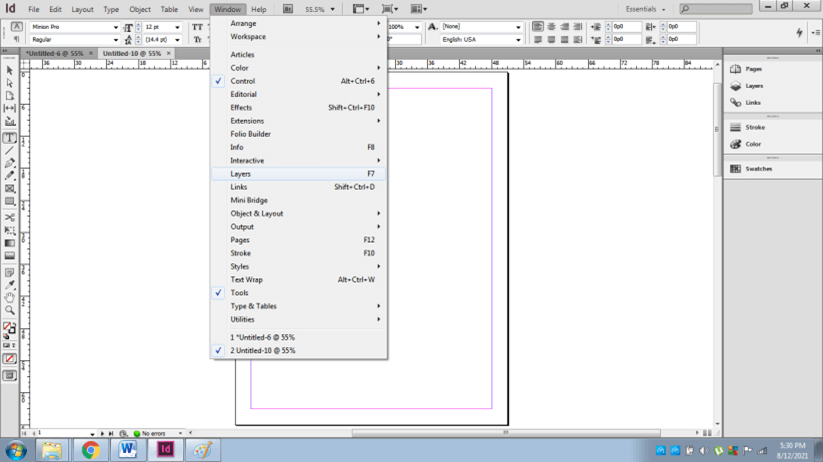The height and width of the screenshot is (462, 823).
Task: Click the horizontal scrollbar thumb
Action: click(x=506, y=433)
